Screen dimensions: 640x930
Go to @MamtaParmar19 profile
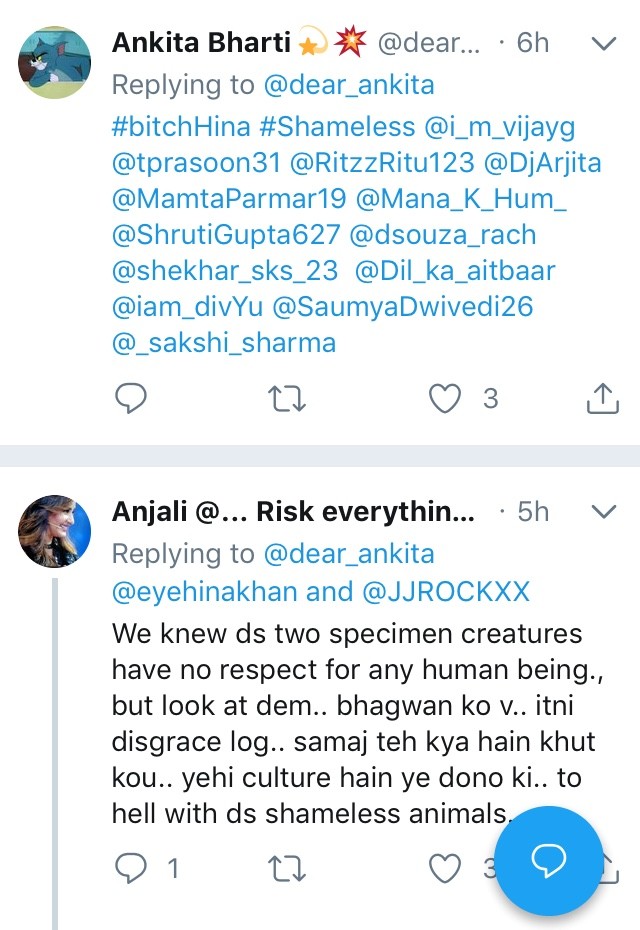click(229, 199)
